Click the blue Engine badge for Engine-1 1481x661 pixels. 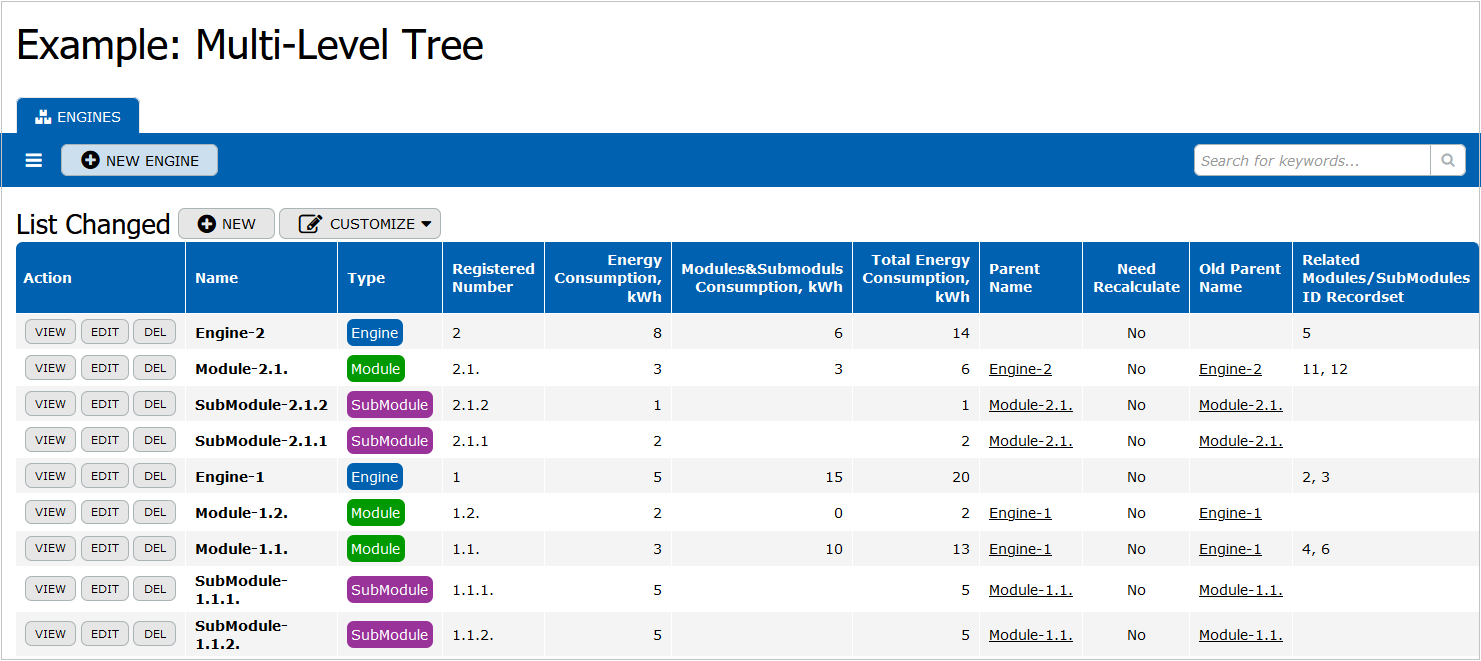point(375,477)
